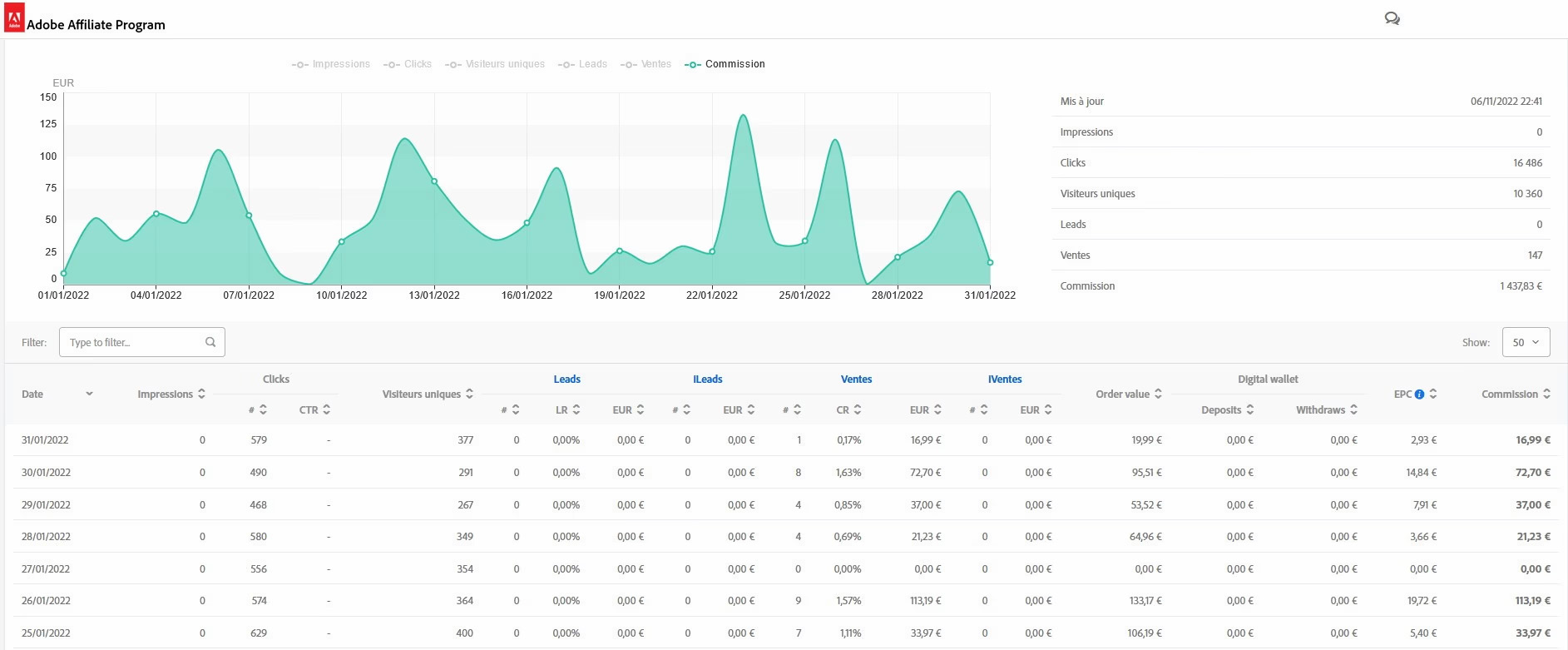Sort by Impressions column
The width and height of the screenshot is (1568, 650).
201,394
